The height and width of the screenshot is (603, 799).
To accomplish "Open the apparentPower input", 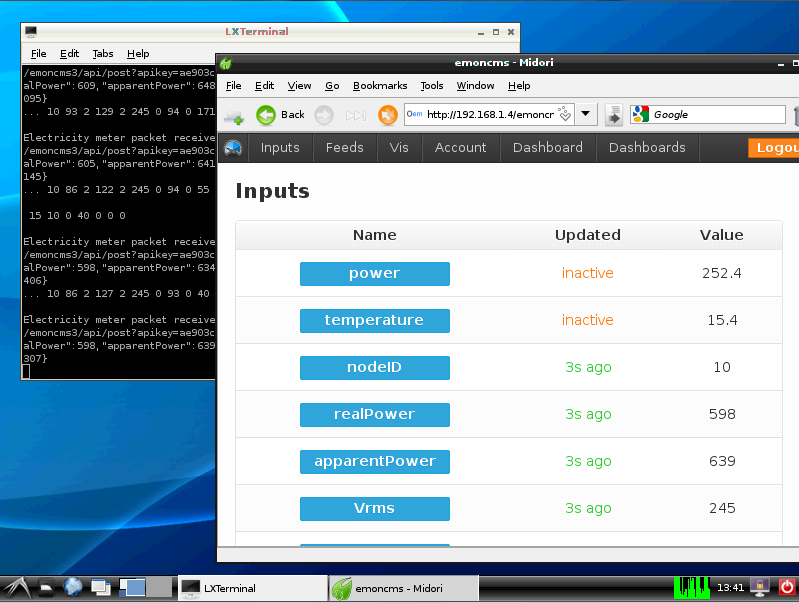I will (x=375, y=461).
